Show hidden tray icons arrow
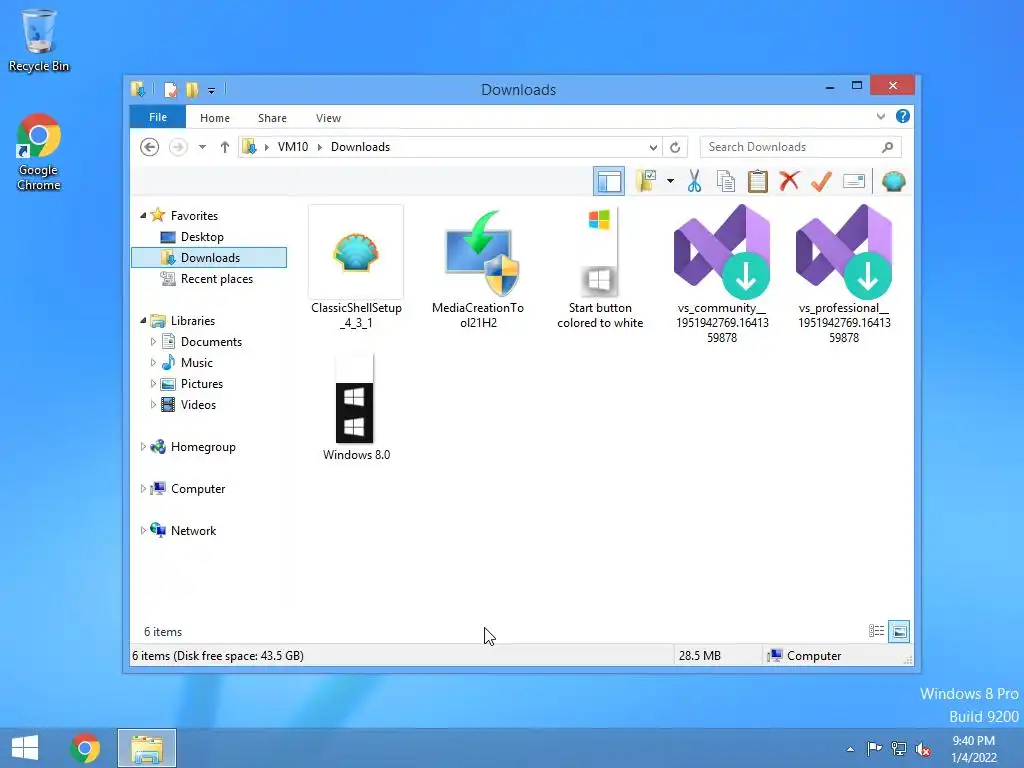The image size is (1024, 768). pos(850,749)
